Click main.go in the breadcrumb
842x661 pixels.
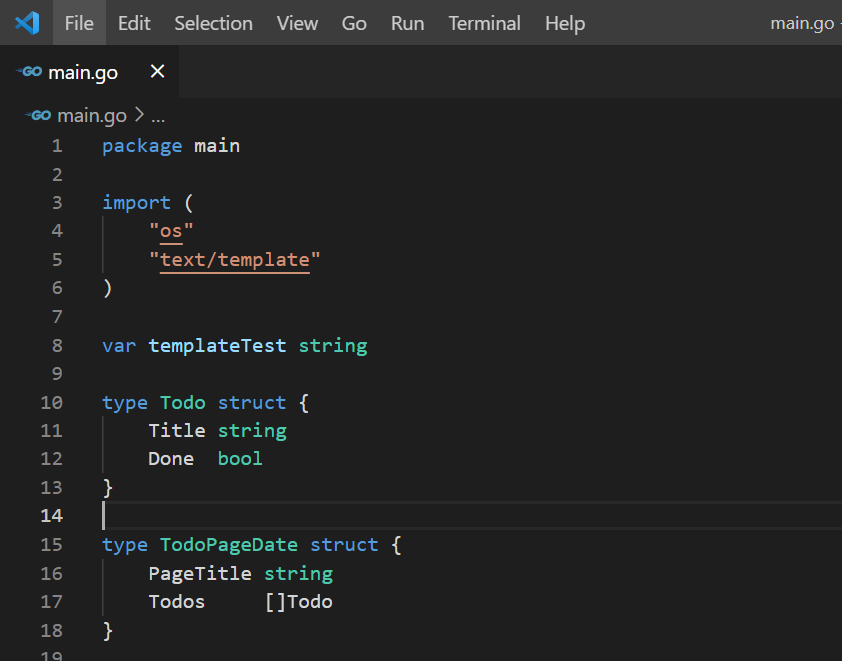click(x=92, y=115)
